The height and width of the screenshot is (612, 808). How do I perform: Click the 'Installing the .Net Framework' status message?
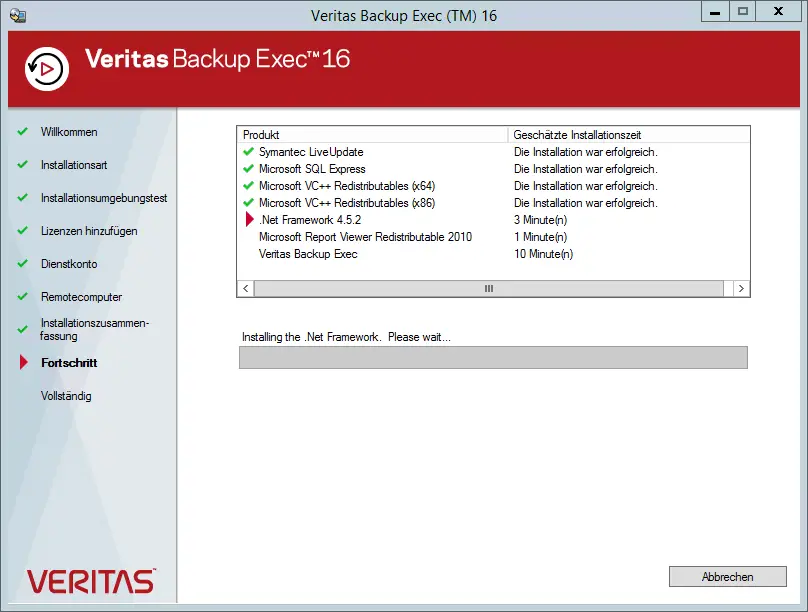click(x=346, y=337)
